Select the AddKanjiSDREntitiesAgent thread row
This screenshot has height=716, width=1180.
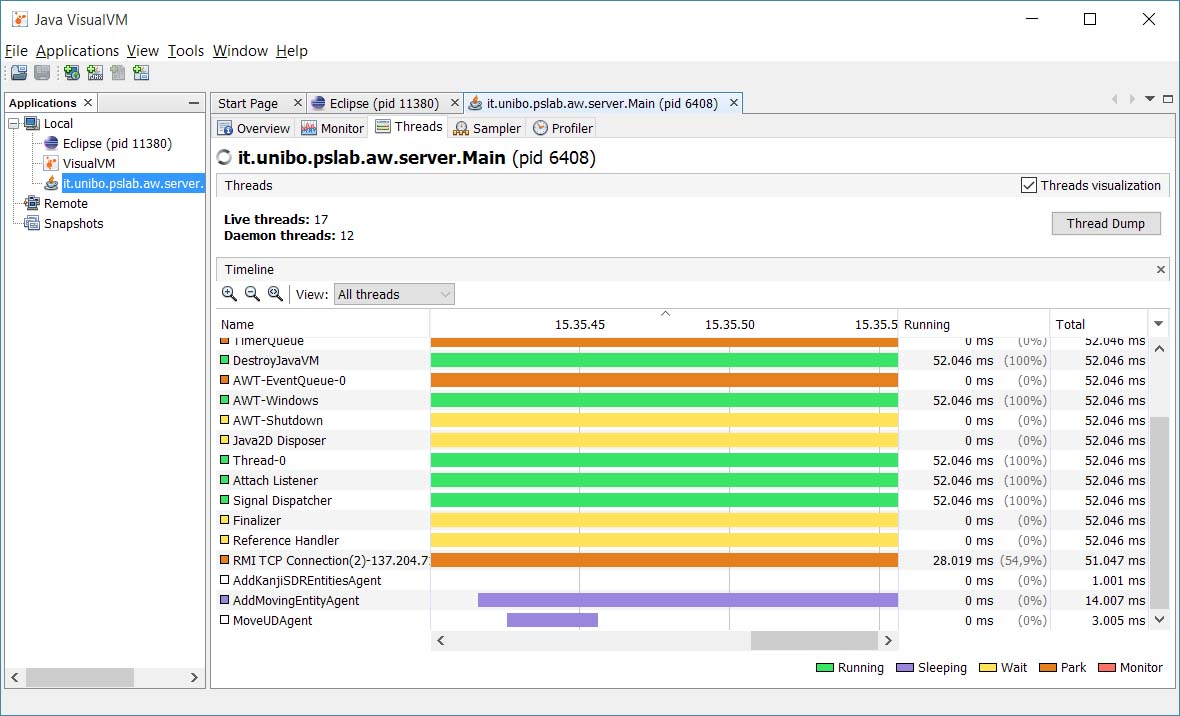pos(681,580)
